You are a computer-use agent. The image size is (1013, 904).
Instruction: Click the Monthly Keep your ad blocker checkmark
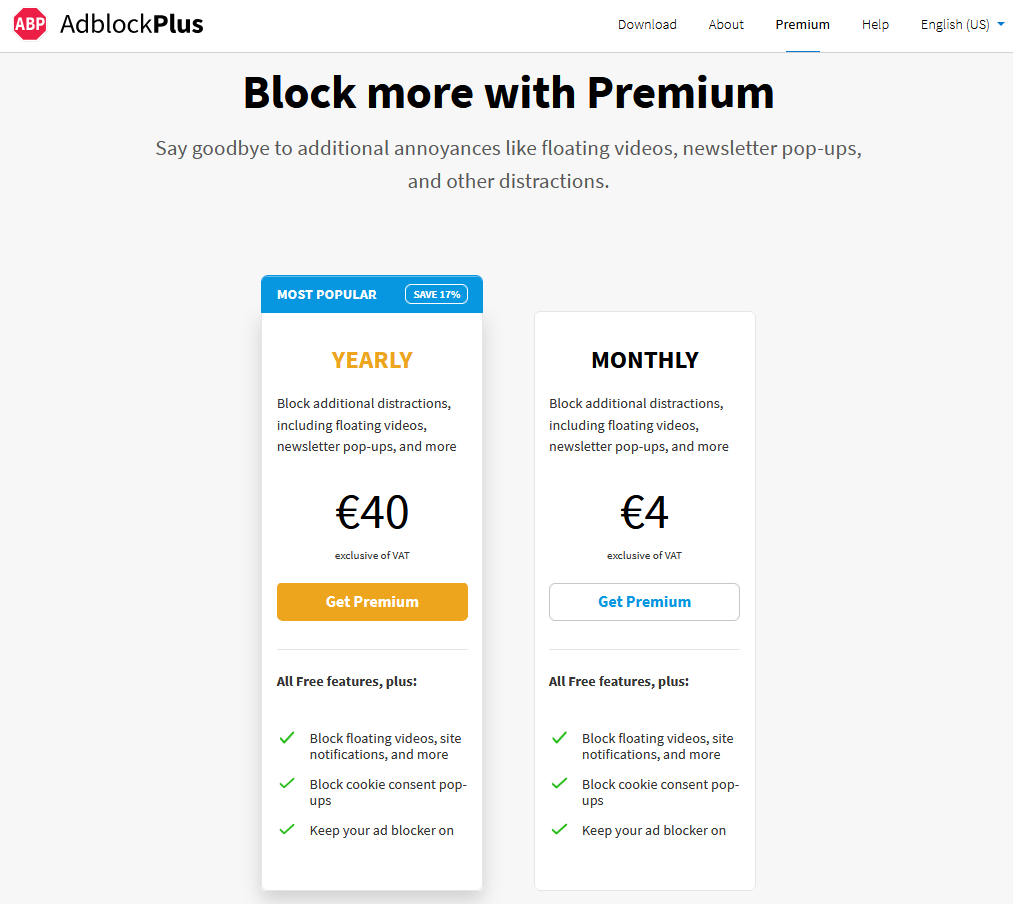(559, 829)
